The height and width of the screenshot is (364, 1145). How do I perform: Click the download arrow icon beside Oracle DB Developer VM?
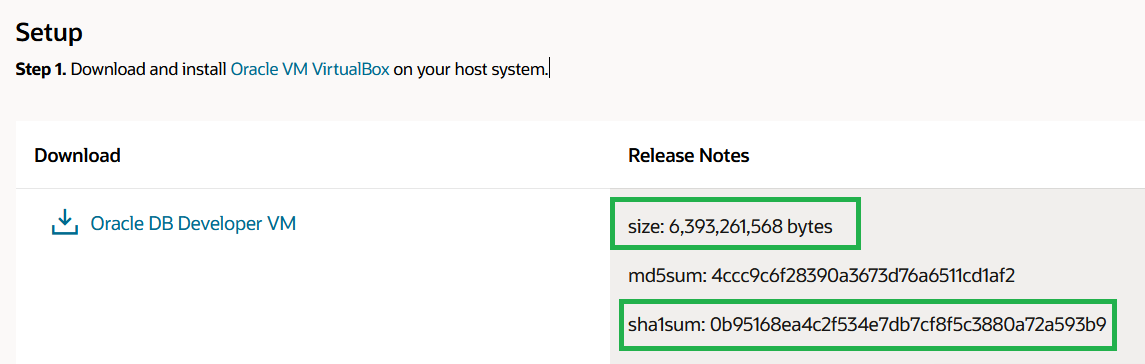[x=64, y=222]
